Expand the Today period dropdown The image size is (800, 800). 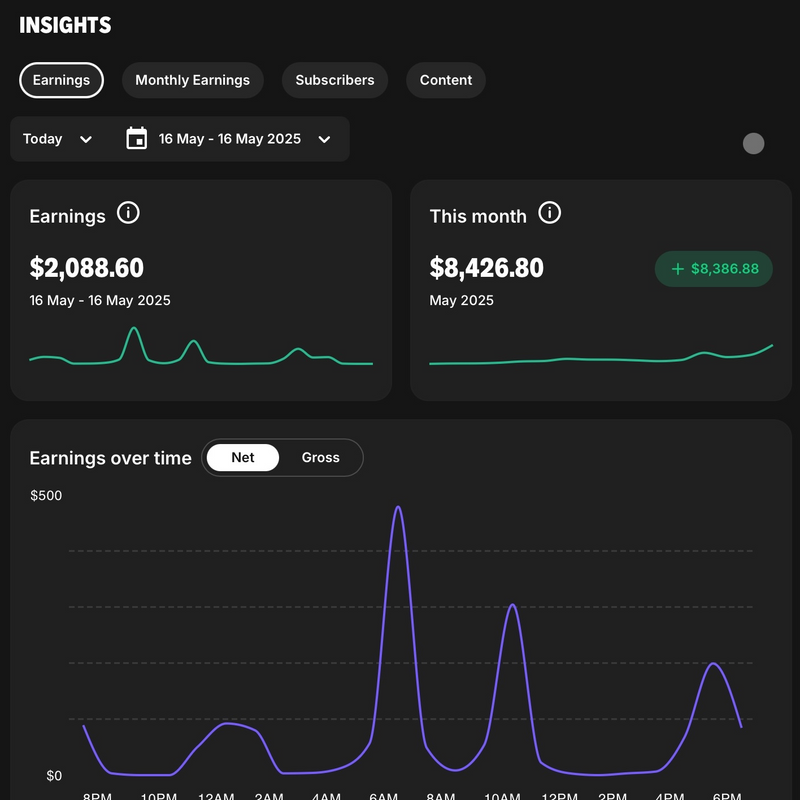[x=58, y=139]
